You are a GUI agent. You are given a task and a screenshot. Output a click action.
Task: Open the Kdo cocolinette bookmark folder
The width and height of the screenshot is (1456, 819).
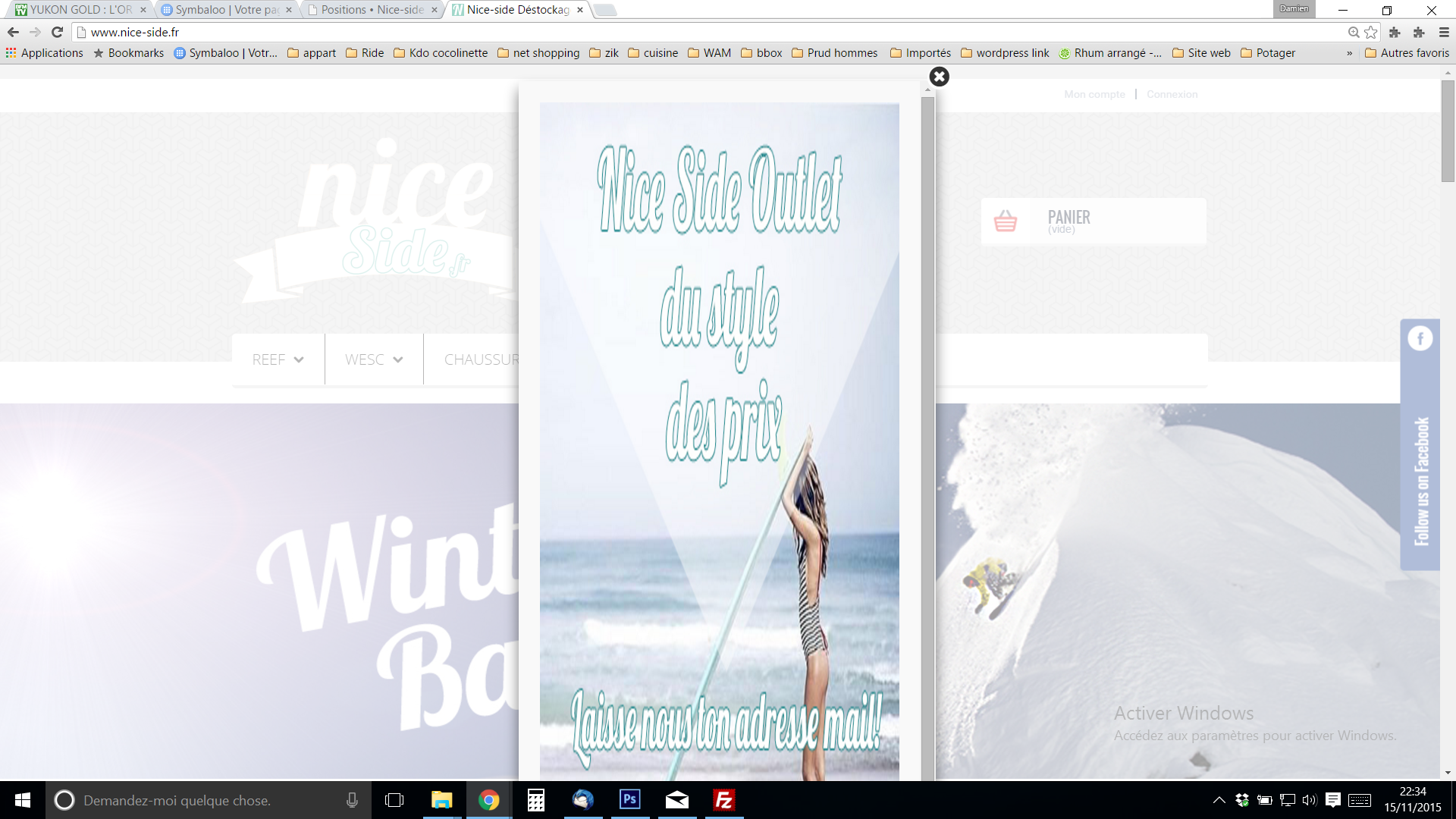pos(441,53)
